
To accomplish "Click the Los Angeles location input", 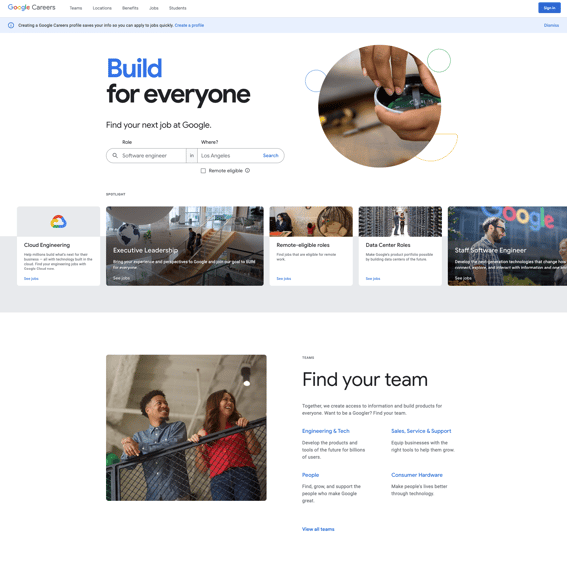I will point(229,156).
